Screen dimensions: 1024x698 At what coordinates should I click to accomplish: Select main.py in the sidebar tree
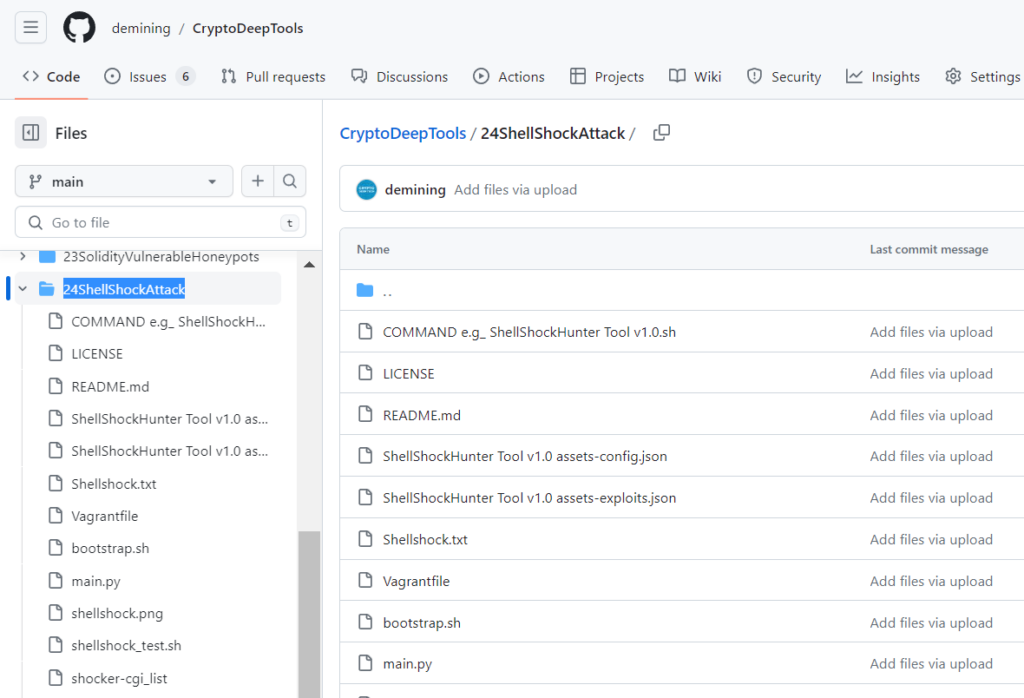tap(96, 581)
